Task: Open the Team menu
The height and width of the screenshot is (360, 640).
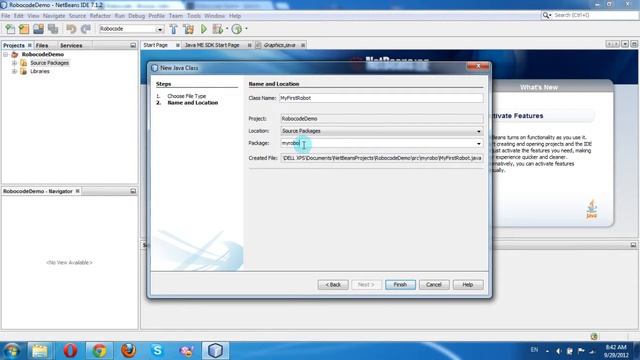Action: click(176, 16)
